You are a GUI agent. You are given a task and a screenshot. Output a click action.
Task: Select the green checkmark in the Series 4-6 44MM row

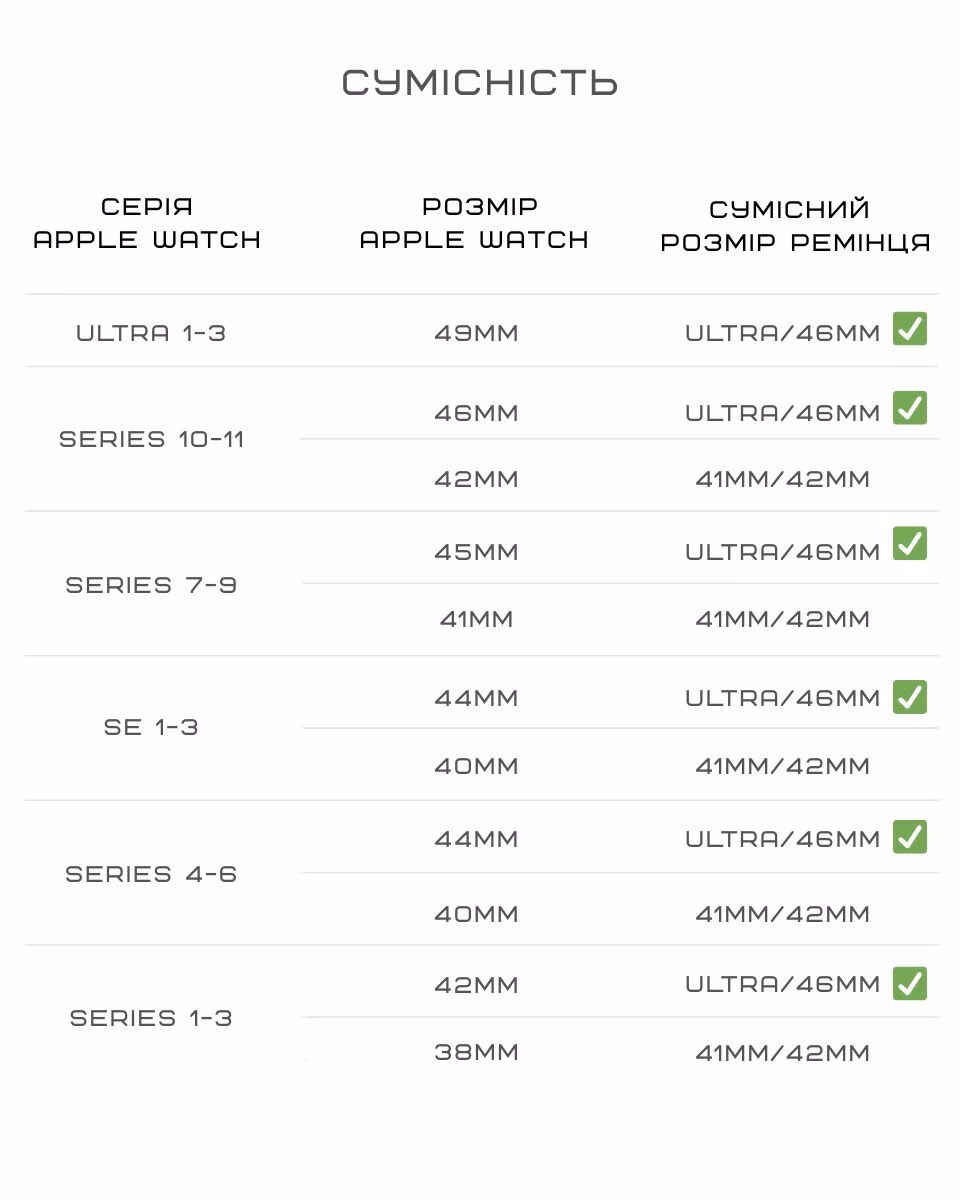point(910,837)
